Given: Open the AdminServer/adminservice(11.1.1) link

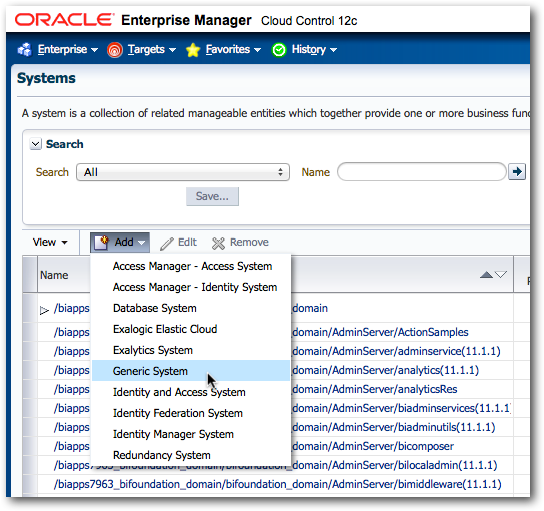Looking at the screenshot, I should [396, 351].
